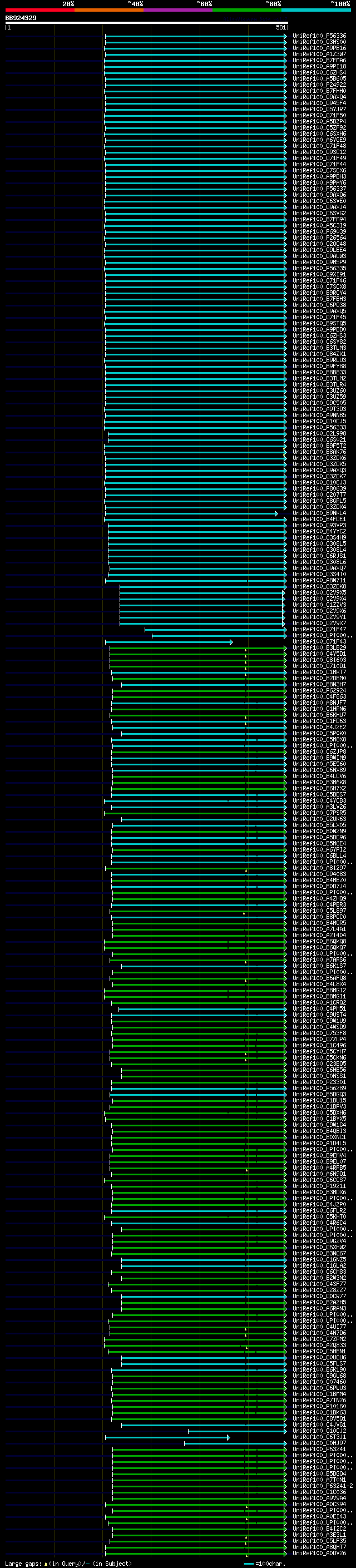
Task: Select hit label UniRef100_B9NKL4
Action: coord(319,514)
